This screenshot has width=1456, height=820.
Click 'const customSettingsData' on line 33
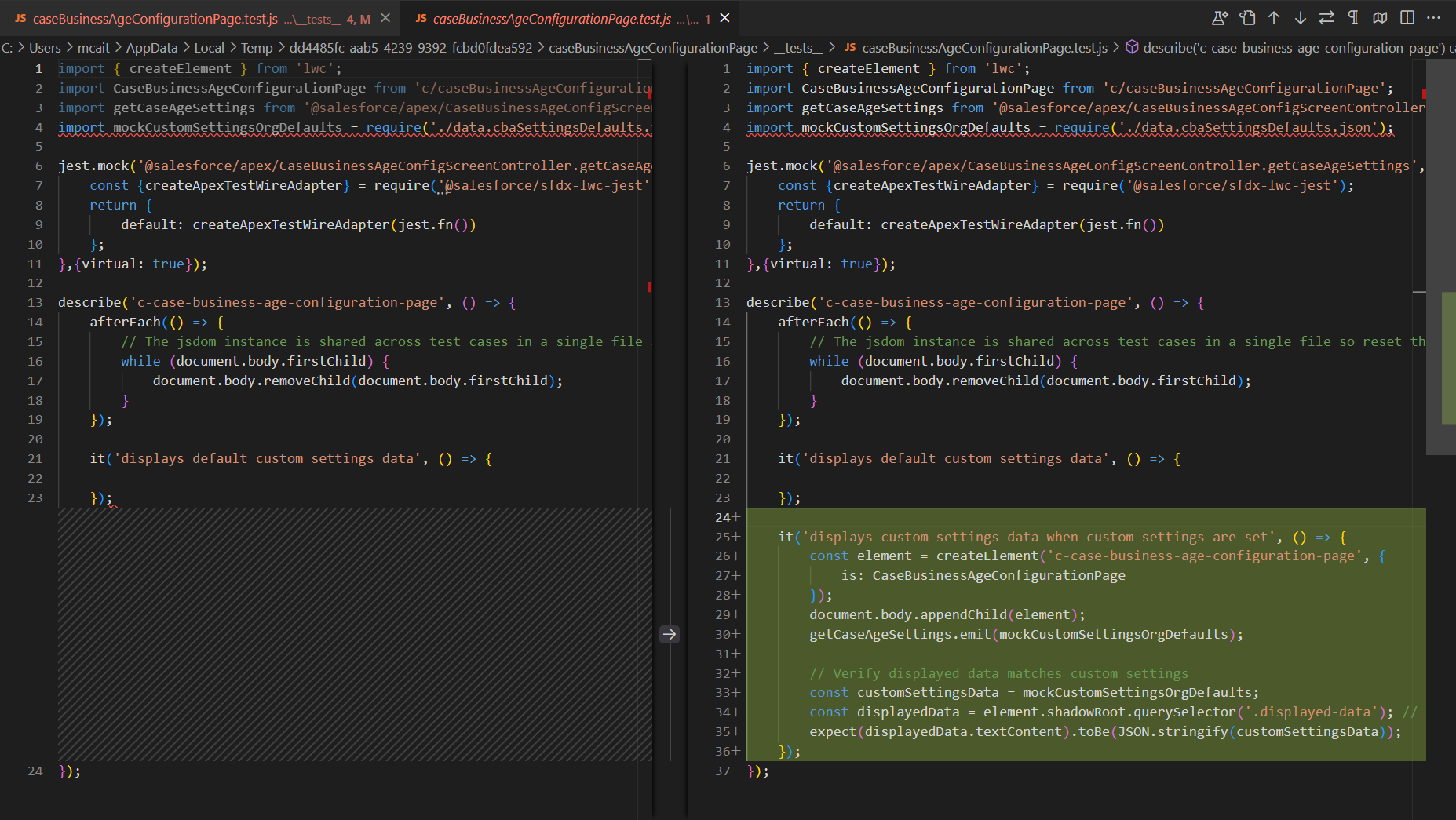(904, 692)
